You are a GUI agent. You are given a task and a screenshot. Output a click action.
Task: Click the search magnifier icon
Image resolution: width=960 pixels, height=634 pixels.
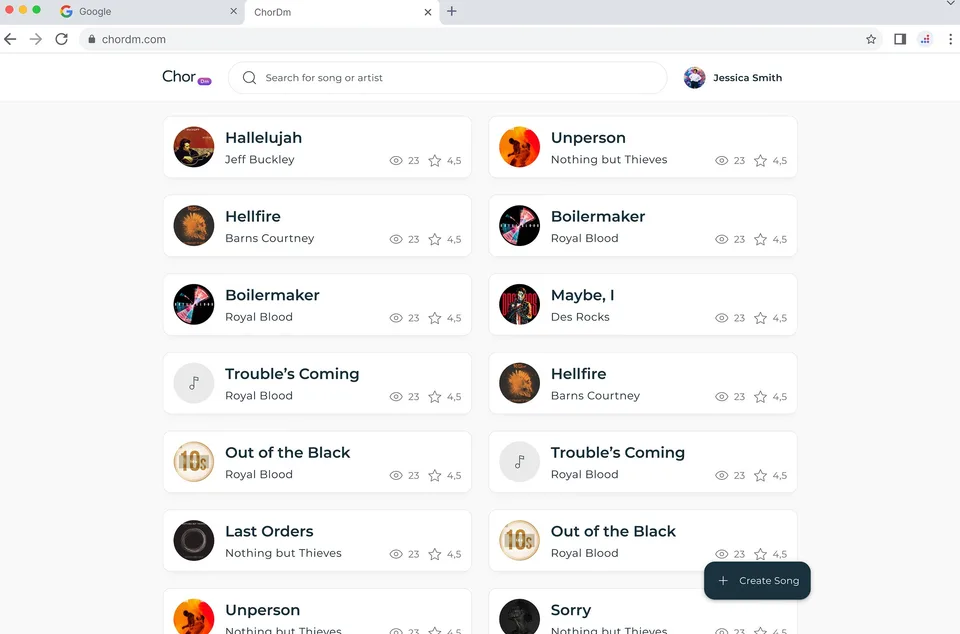249,78
